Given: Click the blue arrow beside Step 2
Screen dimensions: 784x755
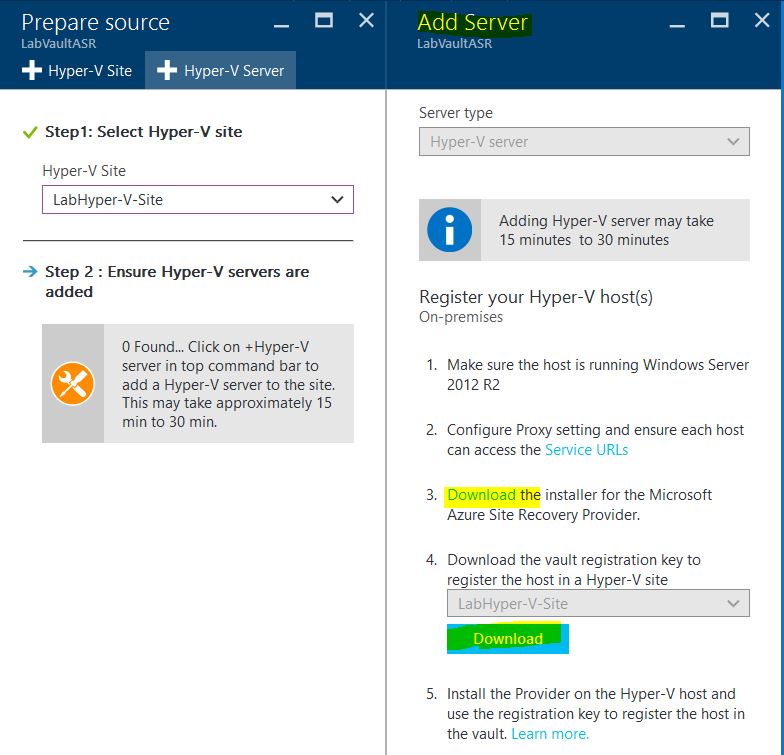Looking at the screenshot, I should click(x=30, y=272).
